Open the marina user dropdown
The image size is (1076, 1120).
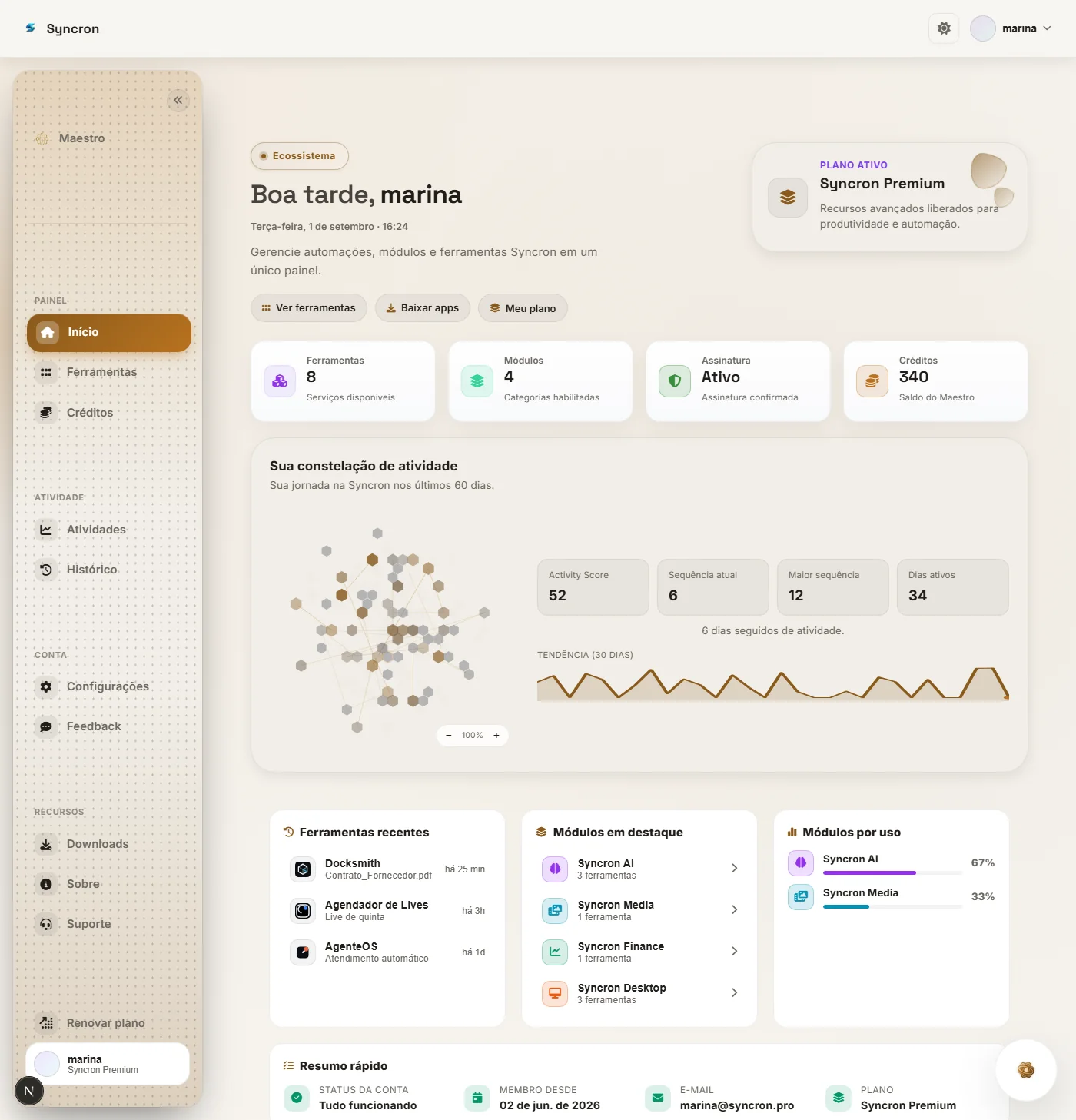pyautogui.click(x=1011, y=28)
